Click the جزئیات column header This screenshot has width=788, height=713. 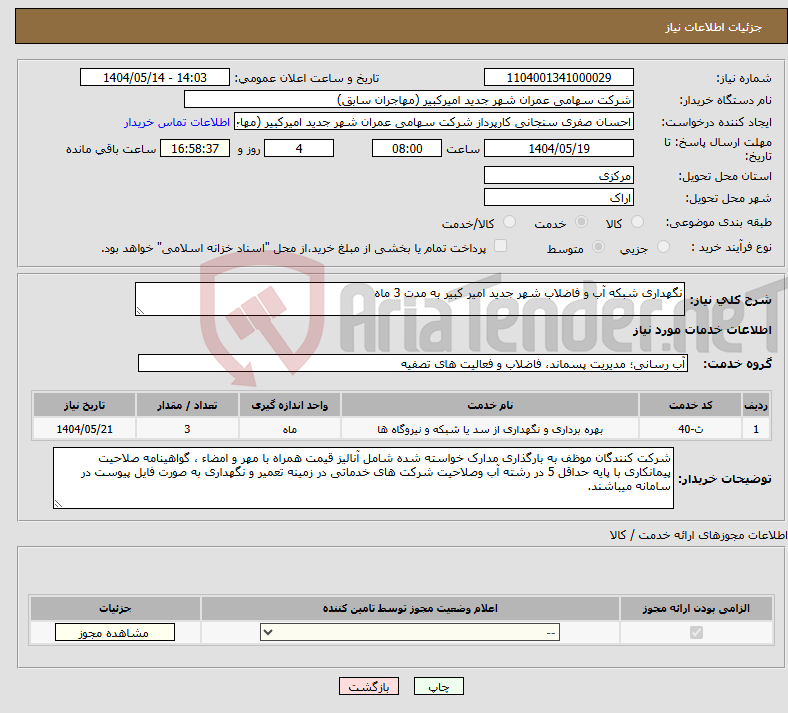pyautogui.click(x=115, y=608)
